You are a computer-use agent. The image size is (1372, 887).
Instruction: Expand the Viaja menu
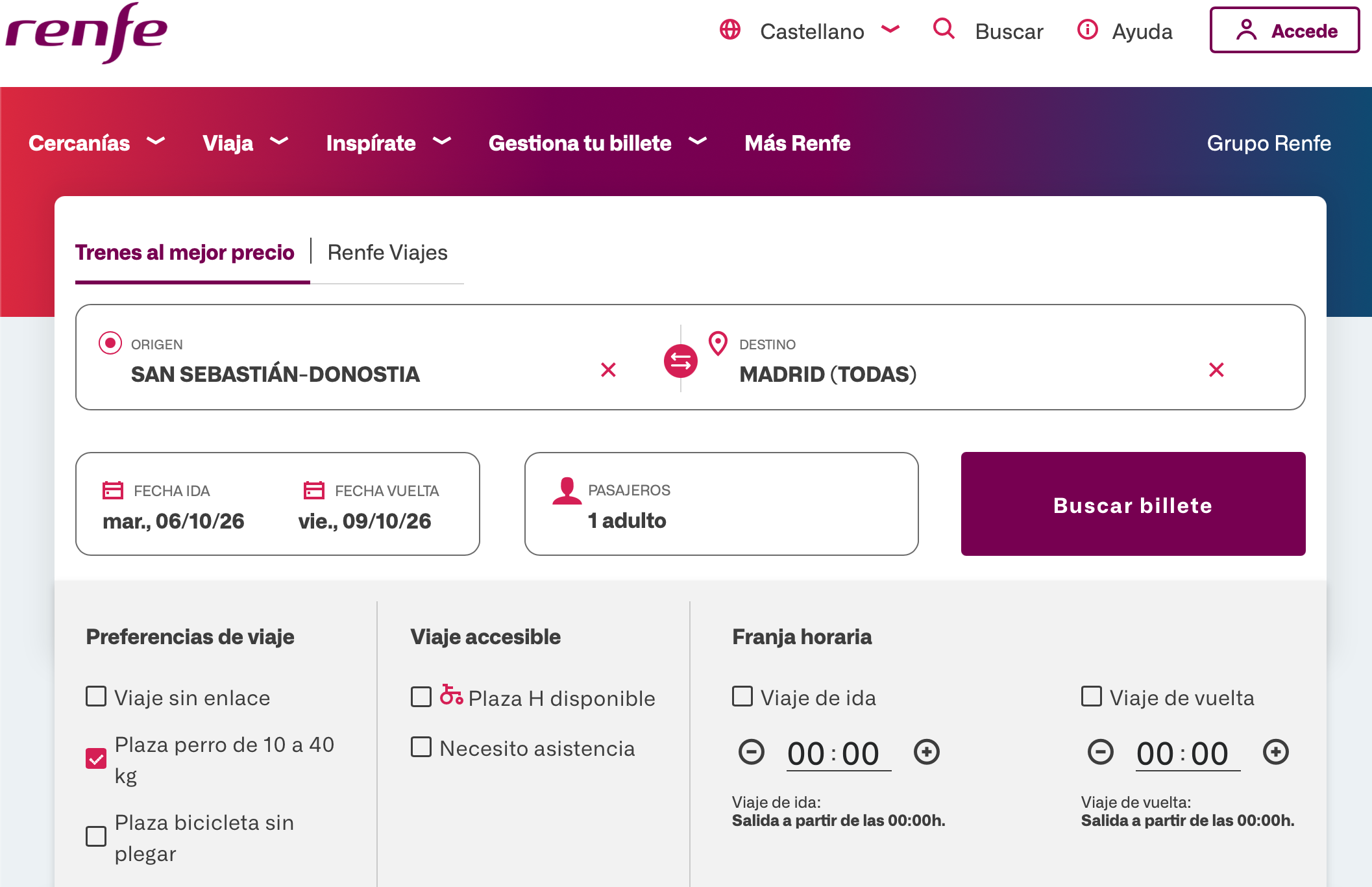click(245, 143)
